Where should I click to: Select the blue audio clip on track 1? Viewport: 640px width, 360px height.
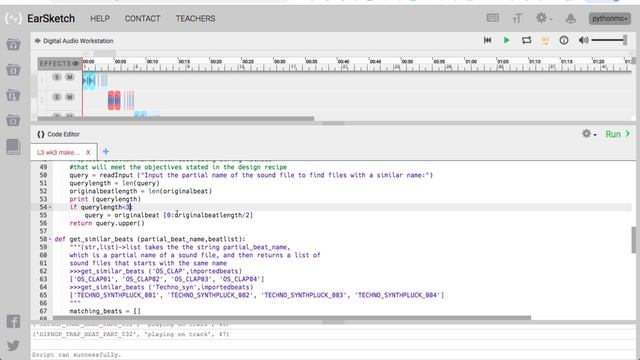tap(89, 81)
